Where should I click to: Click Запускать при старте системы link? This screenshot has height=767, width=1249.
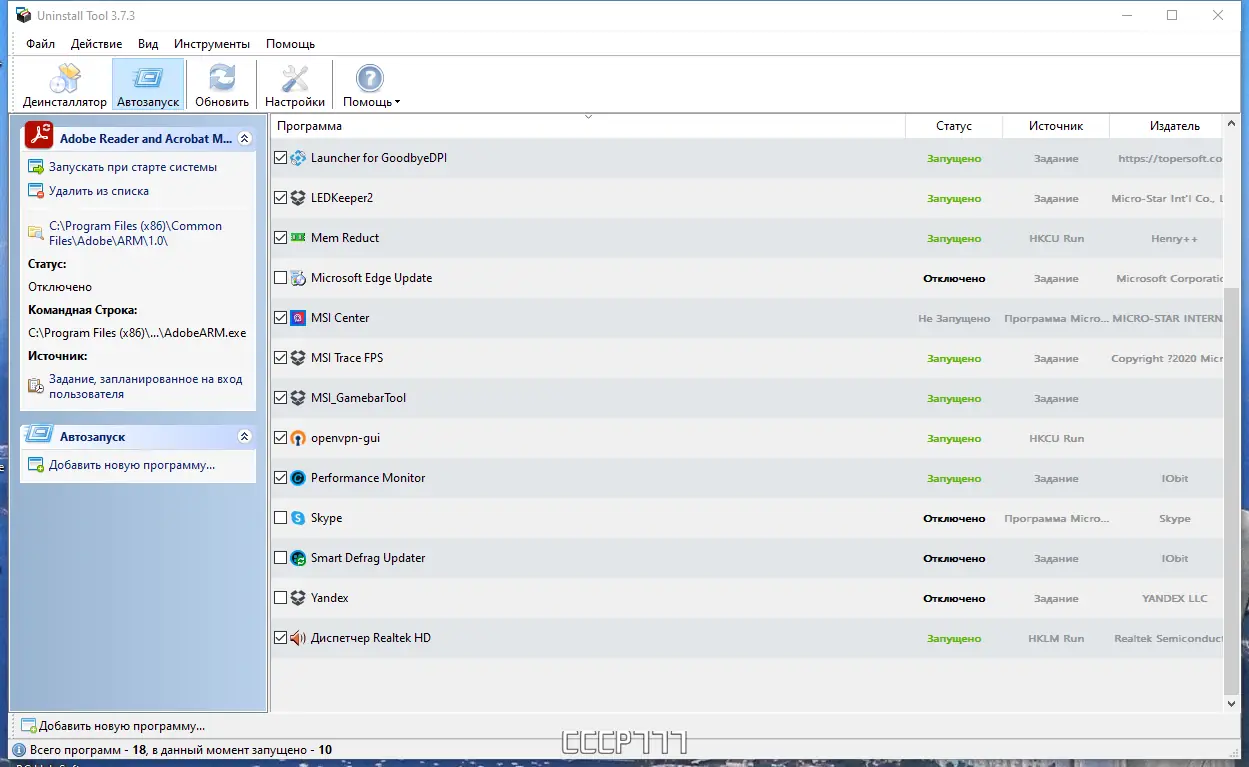tap(133, 167)
